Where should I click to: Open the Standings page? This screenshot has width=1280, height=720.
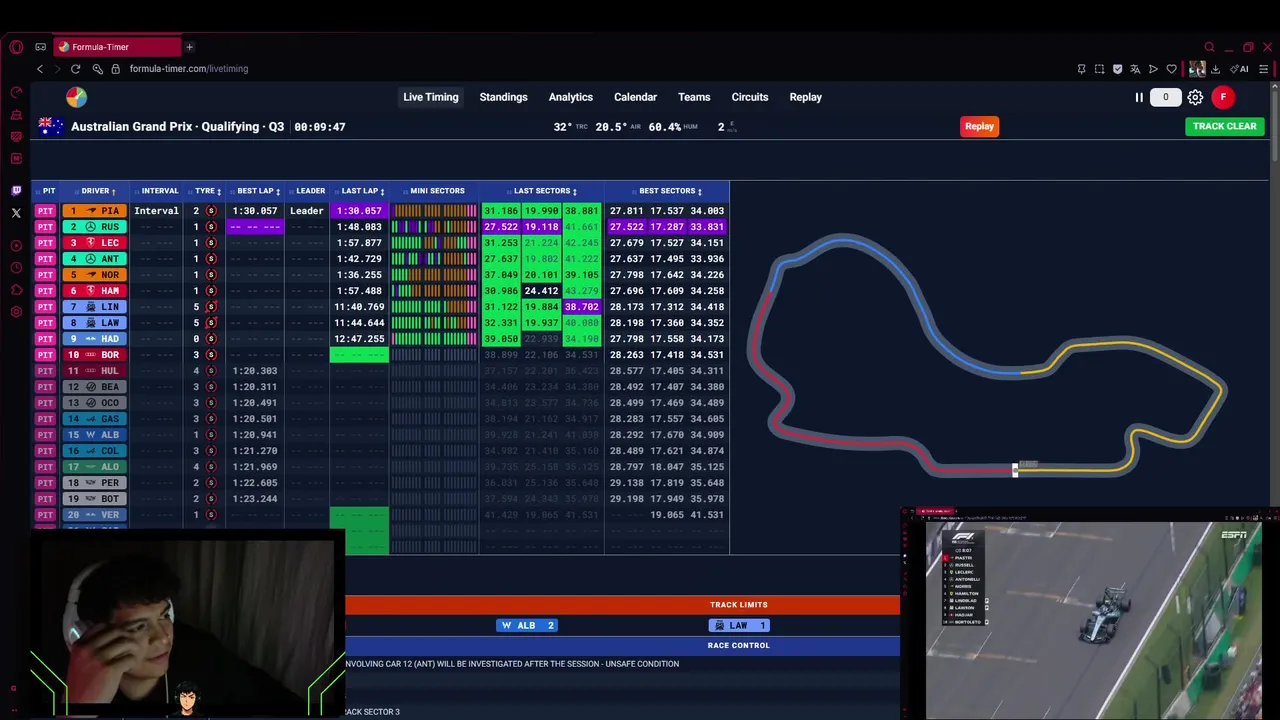[503, 97]
